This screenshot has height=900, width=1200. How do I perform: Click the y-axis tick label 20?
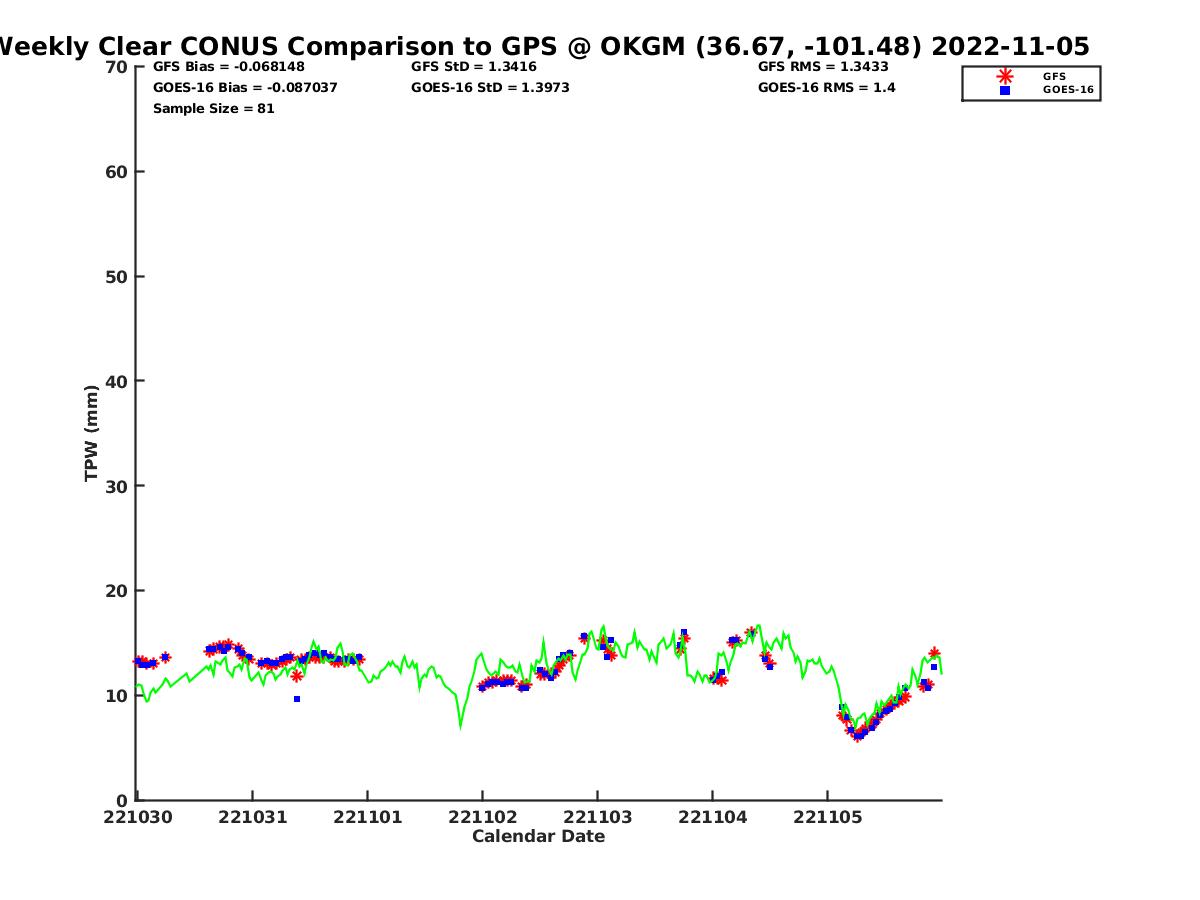click(116, 591)
